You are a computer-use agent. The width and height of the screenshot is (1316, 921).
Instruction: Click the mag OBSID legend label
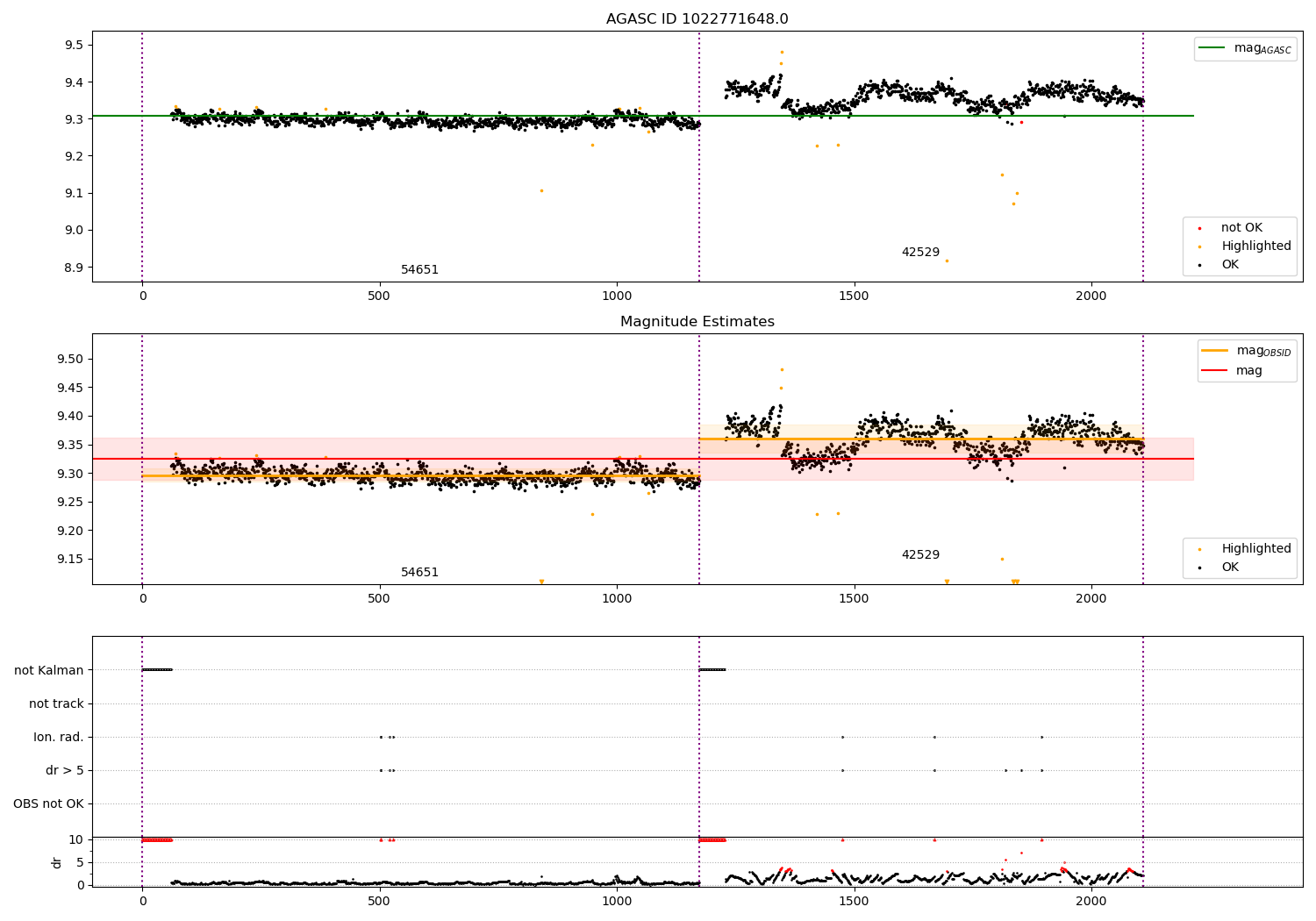pos(1263,351)
